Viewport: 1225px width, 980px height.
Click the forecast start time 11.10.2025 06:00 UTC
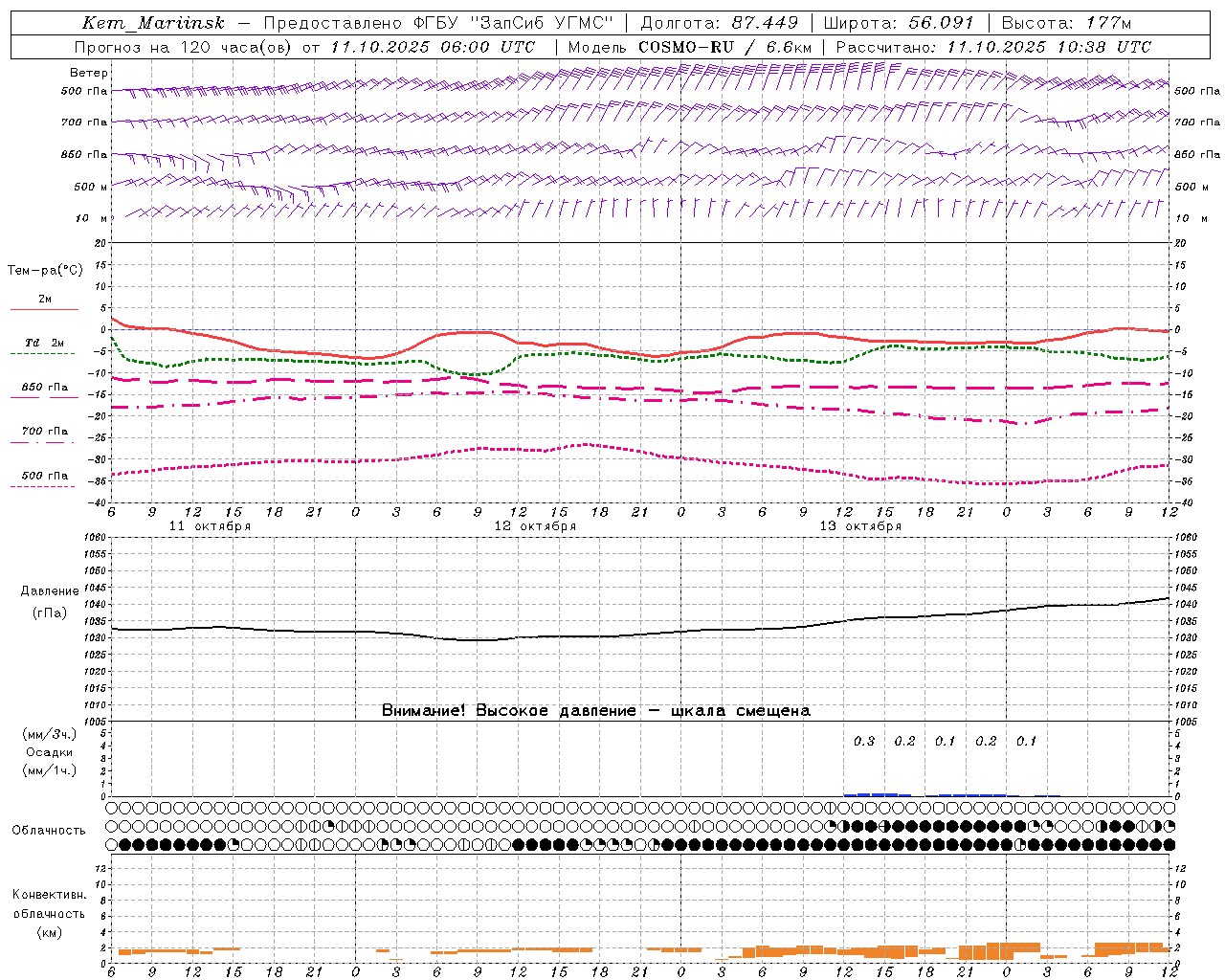433,47
